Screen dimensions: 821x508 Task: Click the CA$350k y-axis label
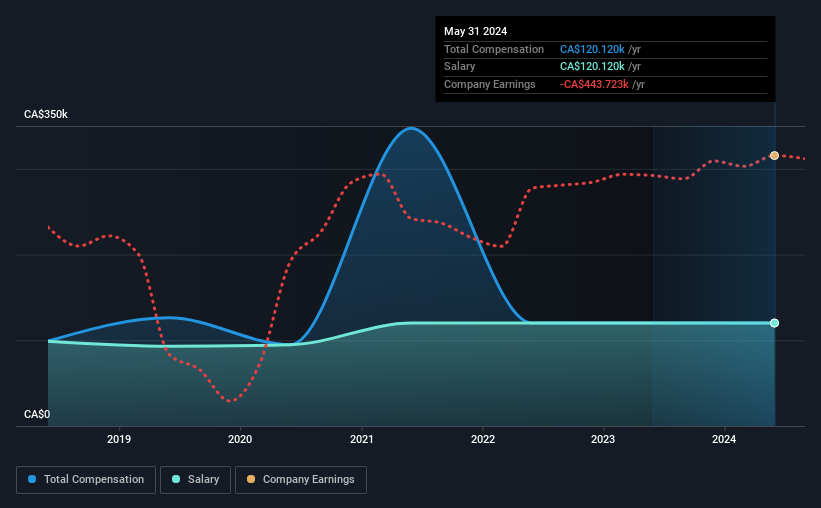[46, 114]
